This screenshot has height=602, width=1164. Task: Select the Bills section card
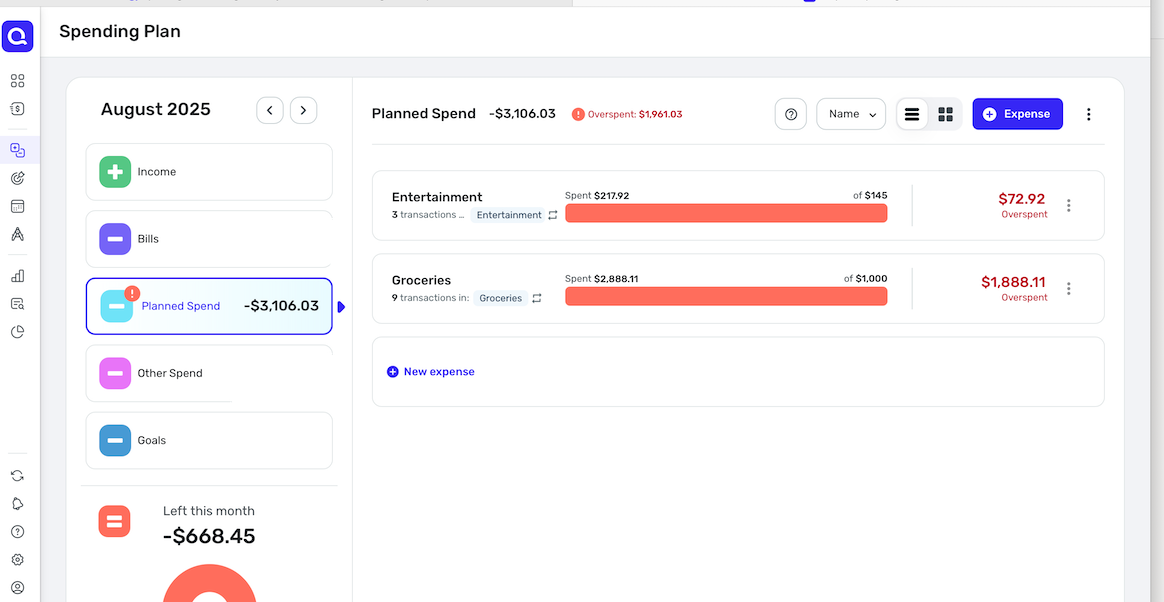(209, 239)
